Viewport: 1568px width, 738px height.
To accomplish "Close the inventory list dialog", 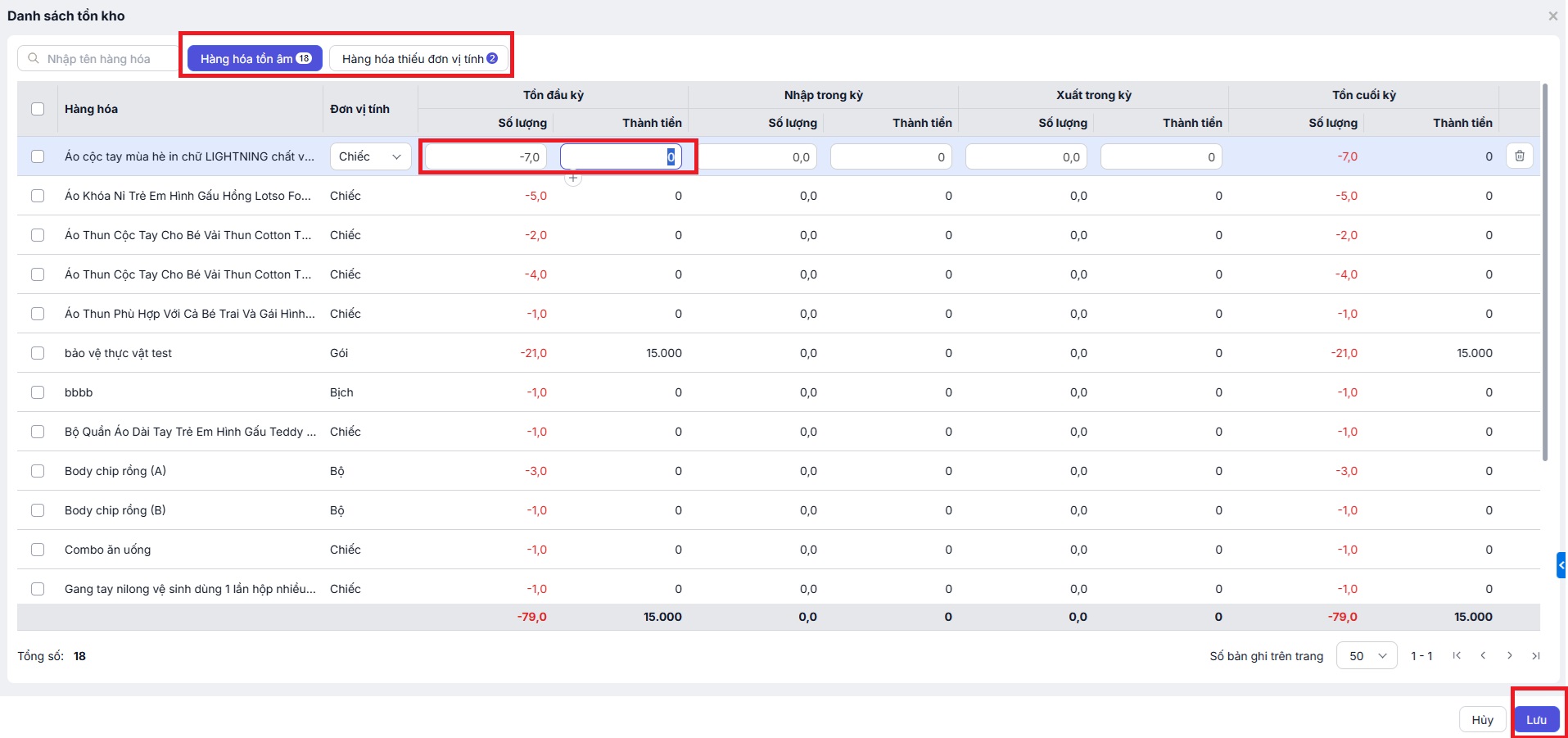I will coord(1552,16).
